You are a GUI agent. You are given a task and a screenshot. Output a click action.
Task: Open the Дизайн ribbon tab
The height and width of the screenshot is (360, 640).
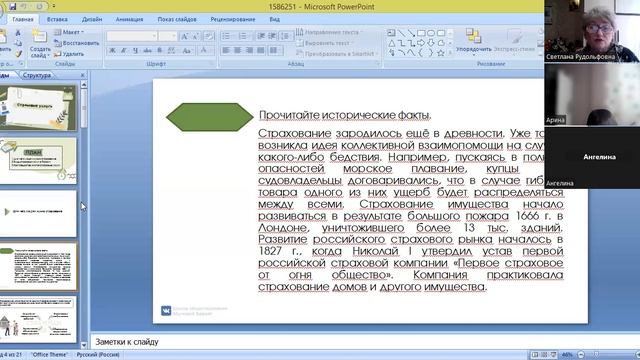[x=92, y=19]
